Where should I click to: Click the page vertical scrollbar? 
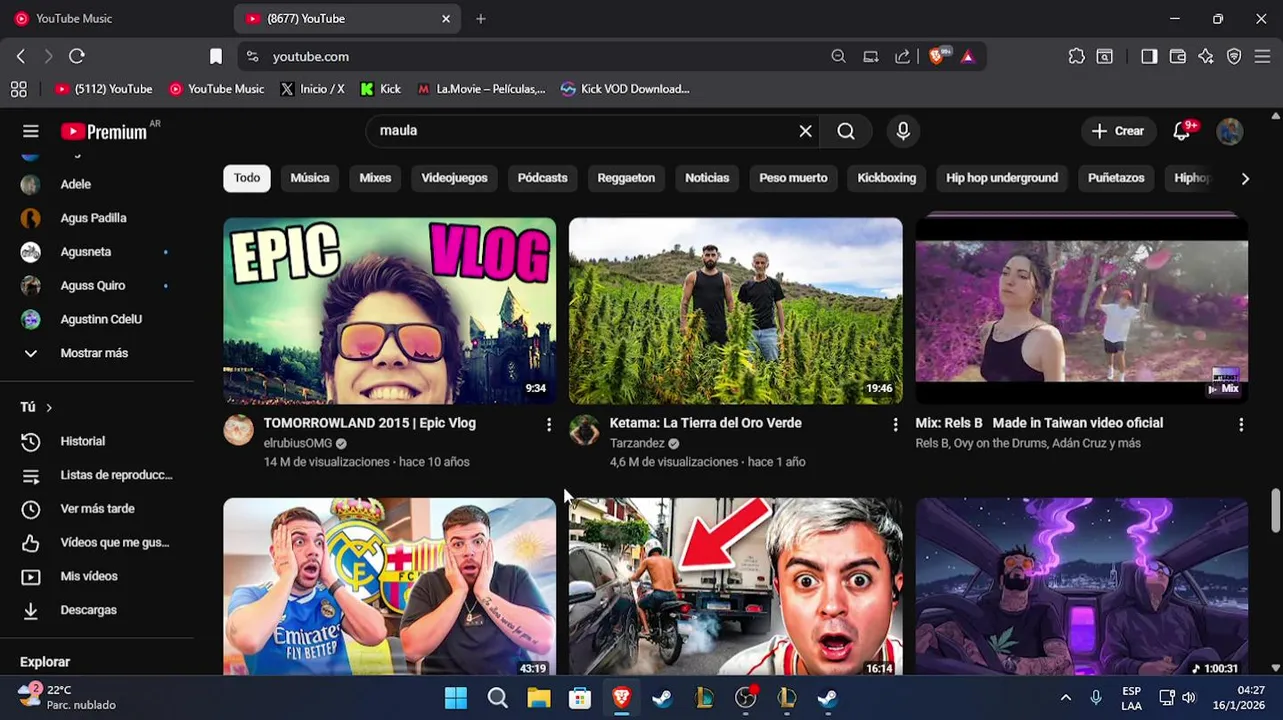[1275, 510]
